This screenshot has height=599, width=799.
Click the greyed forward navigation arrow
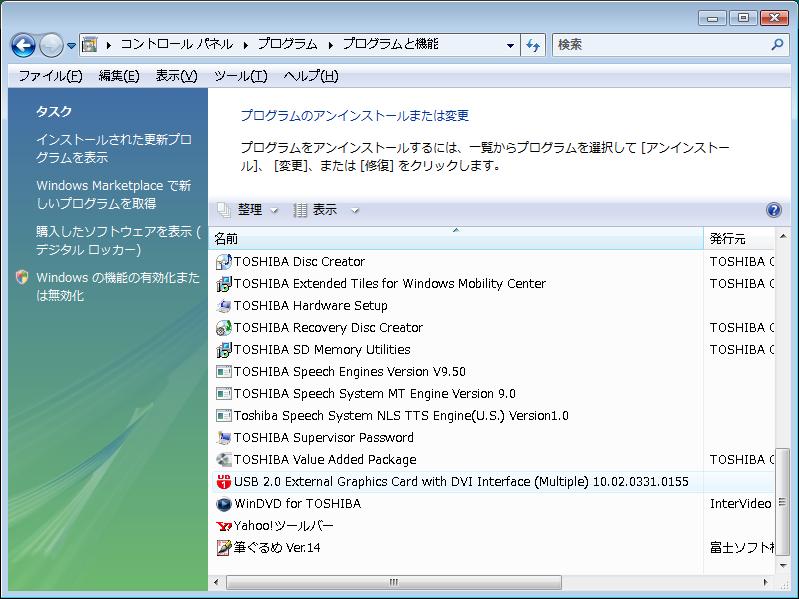(51, 46)
